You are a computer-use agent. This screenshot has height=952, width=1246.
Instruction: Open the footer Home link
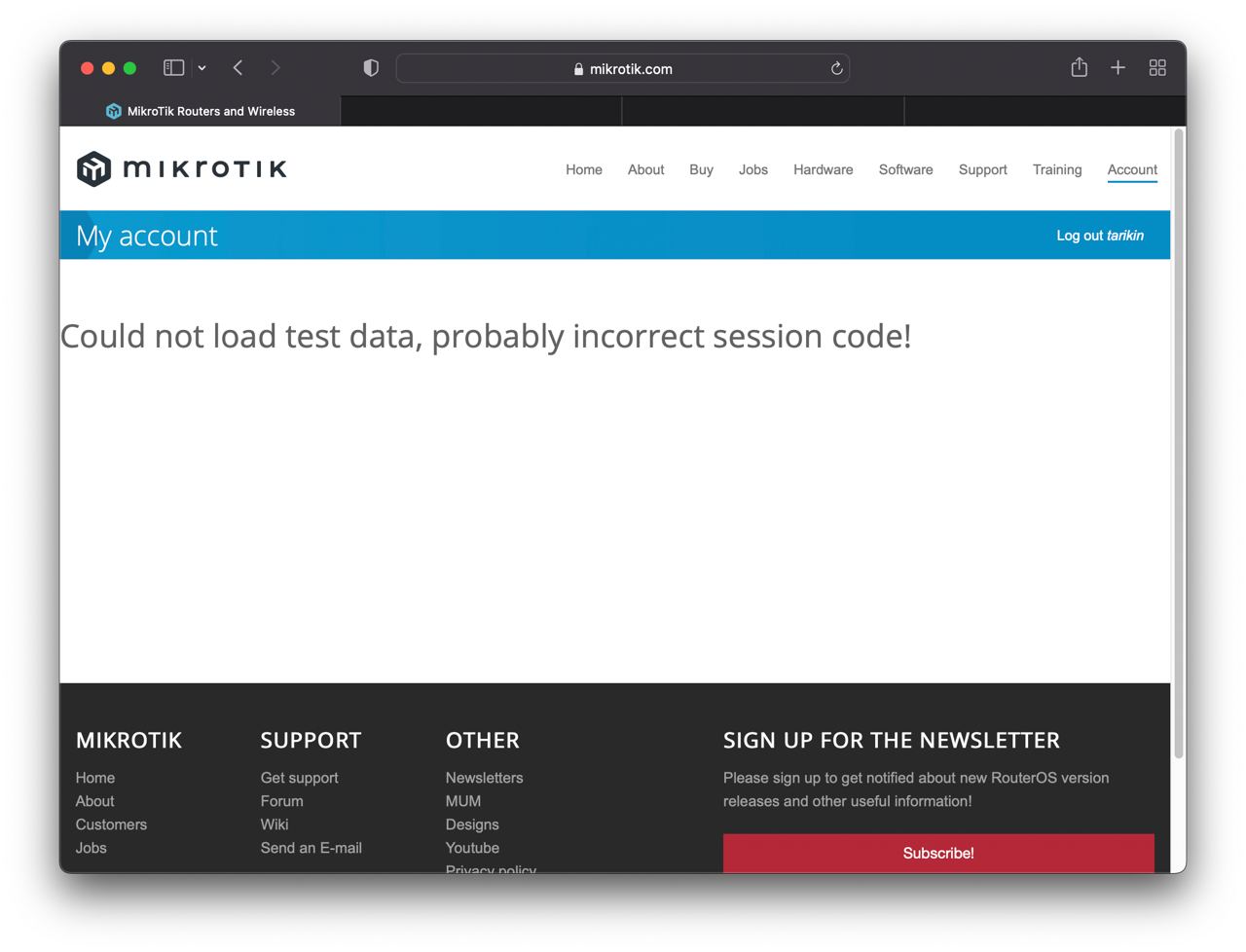pyautogui.click(x=95, y=778)
